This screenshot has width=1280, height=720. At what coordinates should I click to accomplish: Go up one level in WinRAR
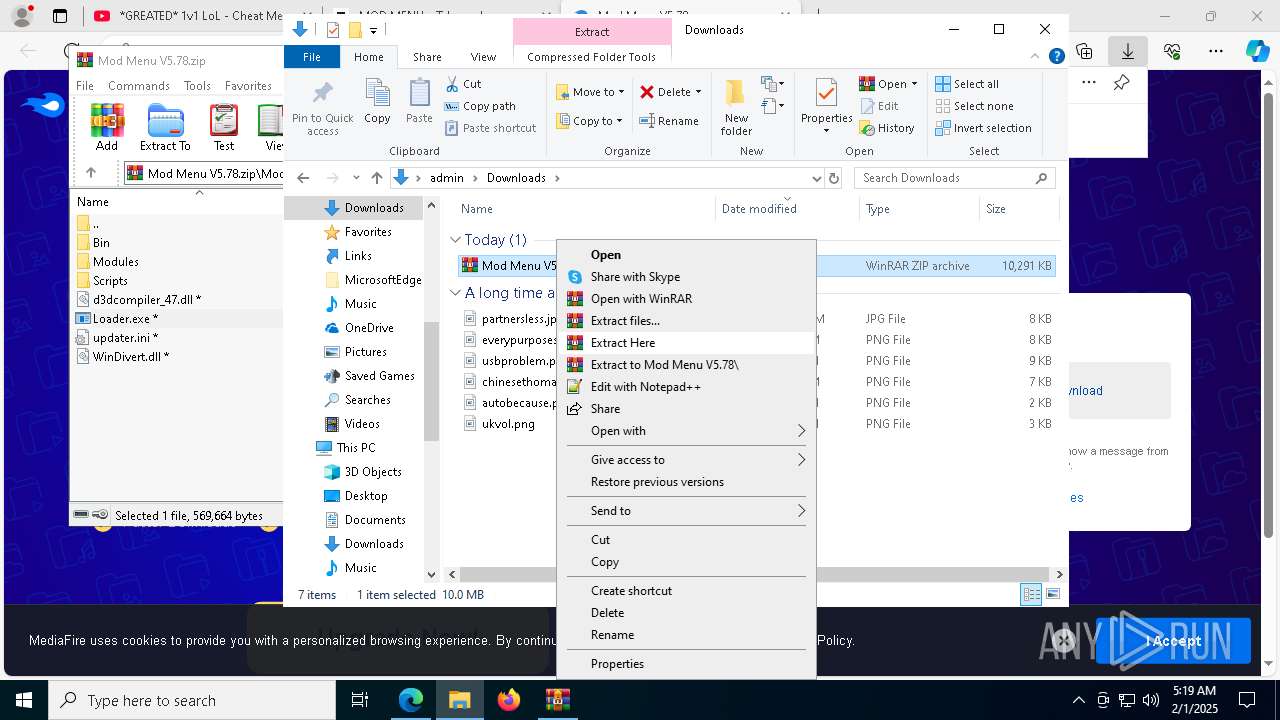pos(91,173)
